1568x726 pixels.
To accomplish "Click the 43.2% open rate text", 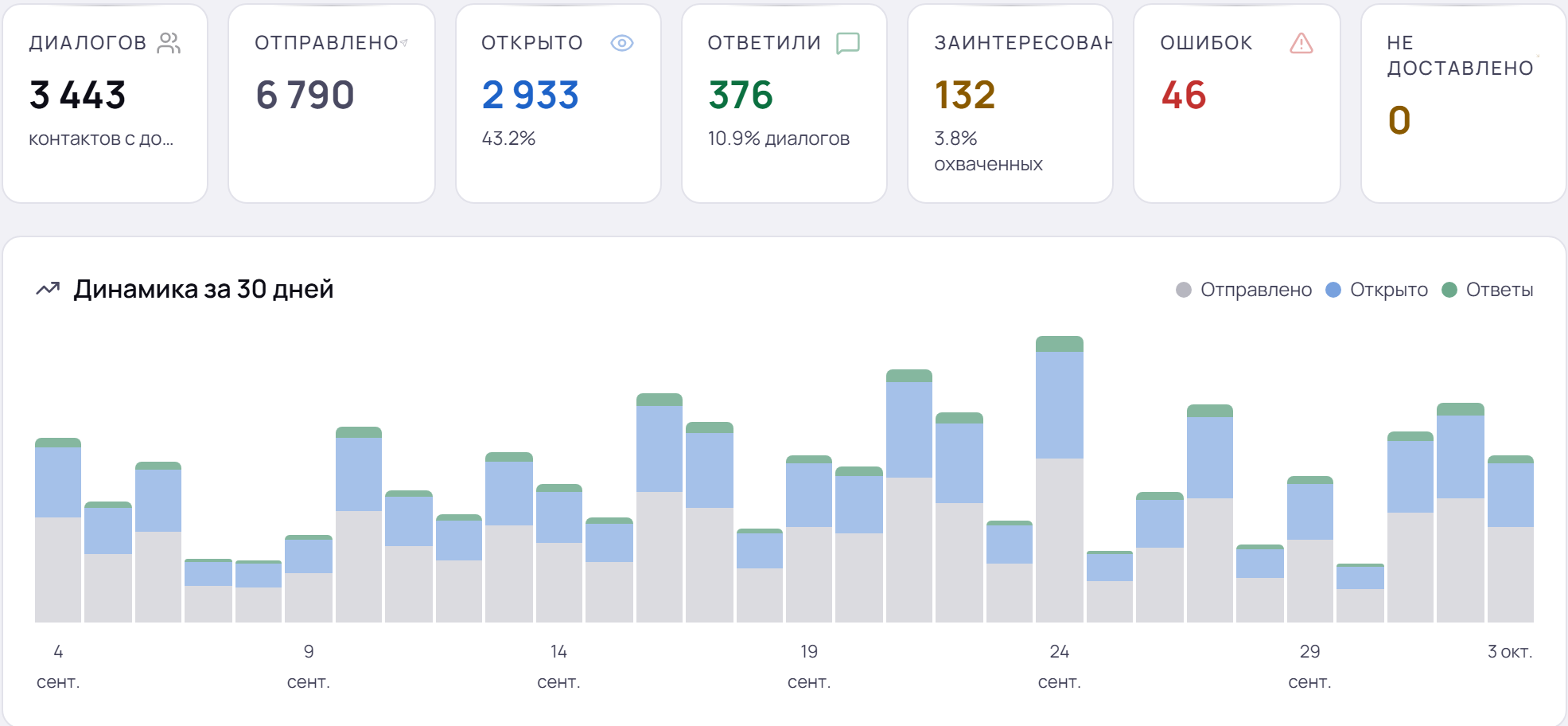I will (x=508, y=139).
